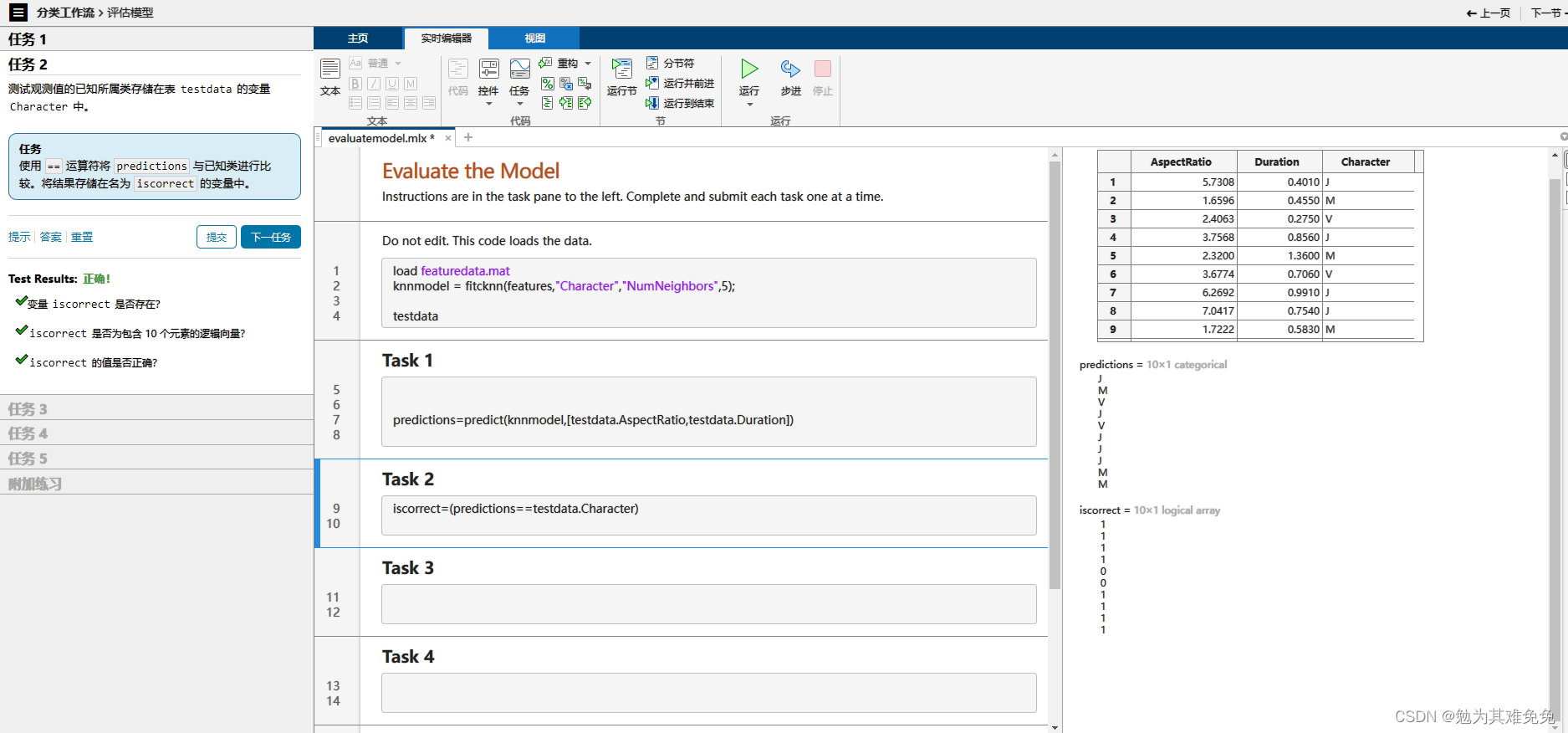Click the Task 2 iscorrect code line

[x=516, y=509]
